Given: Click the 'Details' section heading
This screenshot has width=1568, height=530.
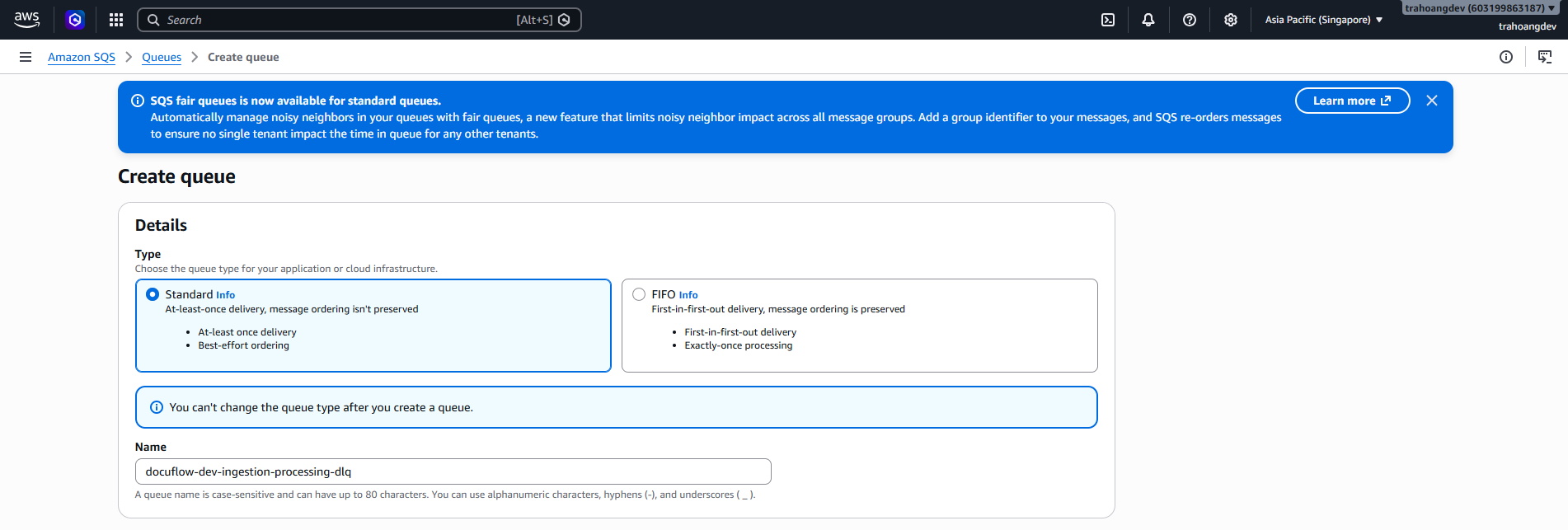Looking at the screenshot, I should point(161,225).
